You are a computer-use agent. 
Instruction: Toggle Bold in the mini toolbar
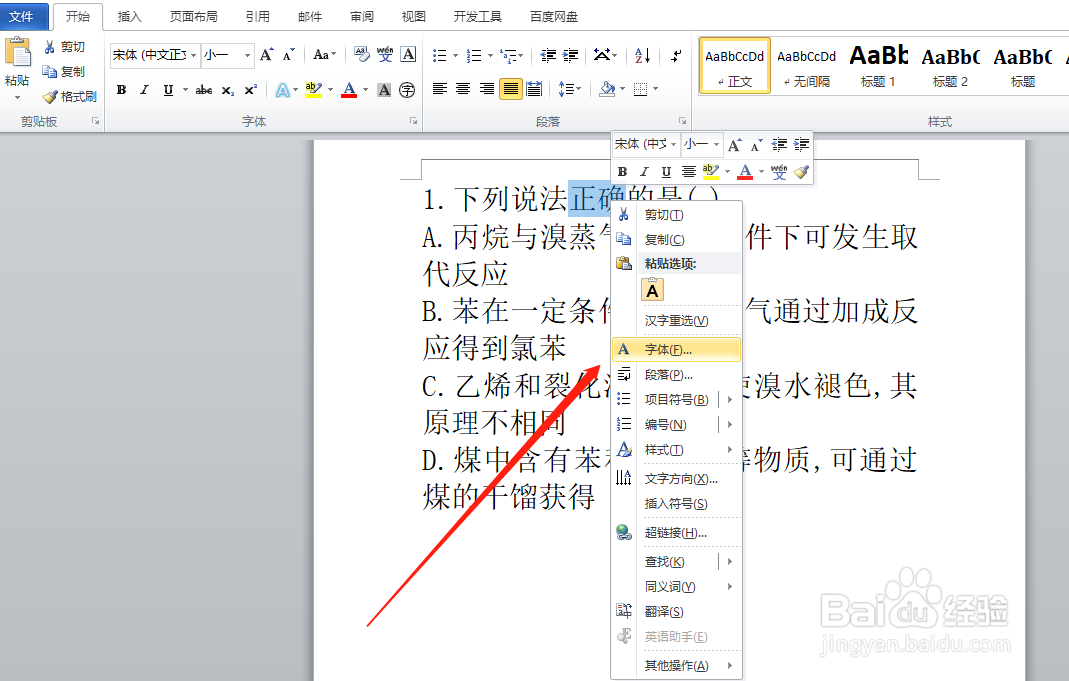point(622,172)
